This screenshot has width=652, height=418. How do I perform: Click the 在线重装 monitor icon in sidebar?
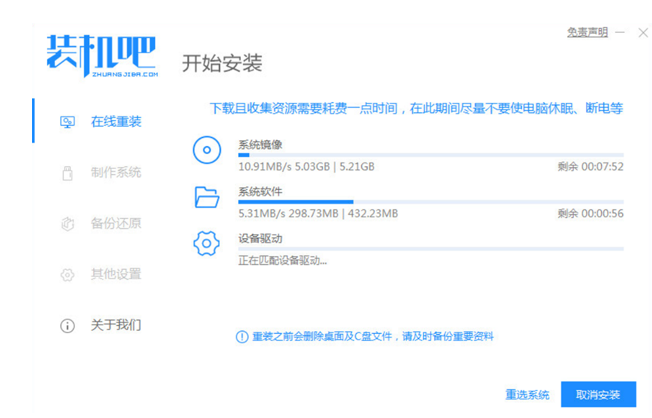click(68, 122)
